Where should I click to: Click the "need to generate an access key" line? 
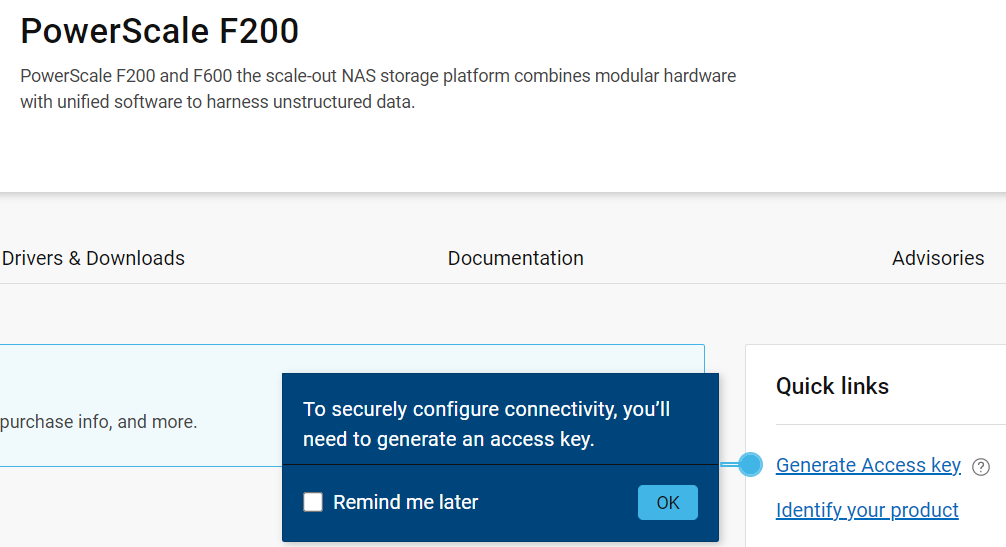448,439
